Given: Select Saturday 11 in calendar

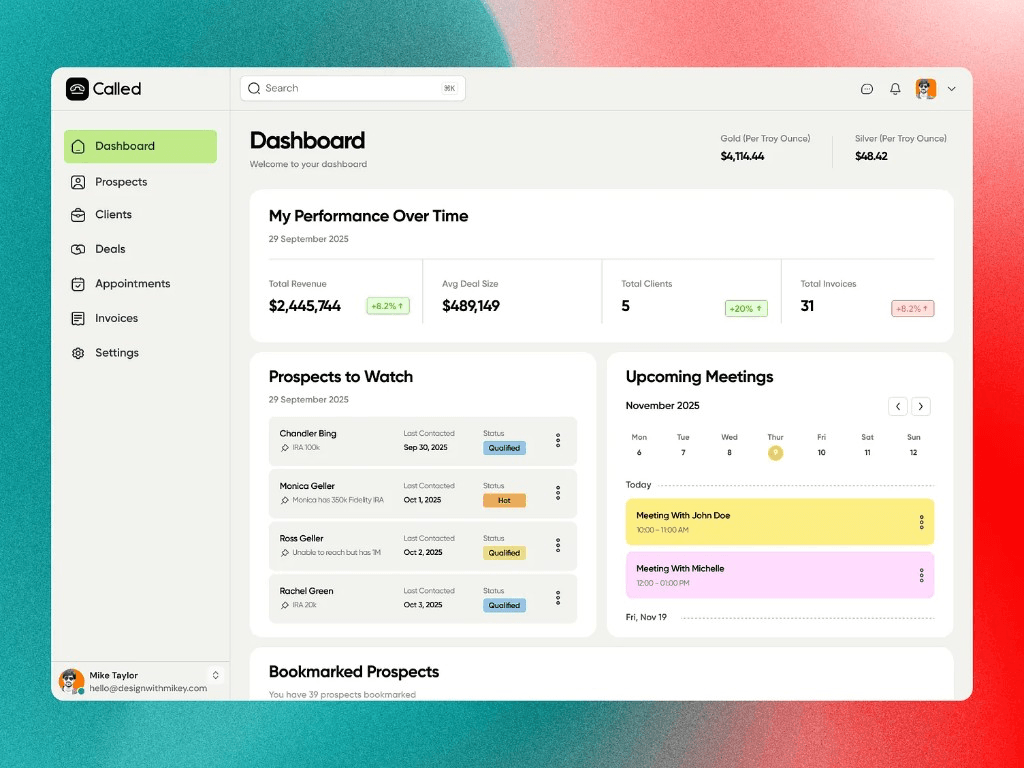Looking at the screenshot, I should tap(867, 453).
